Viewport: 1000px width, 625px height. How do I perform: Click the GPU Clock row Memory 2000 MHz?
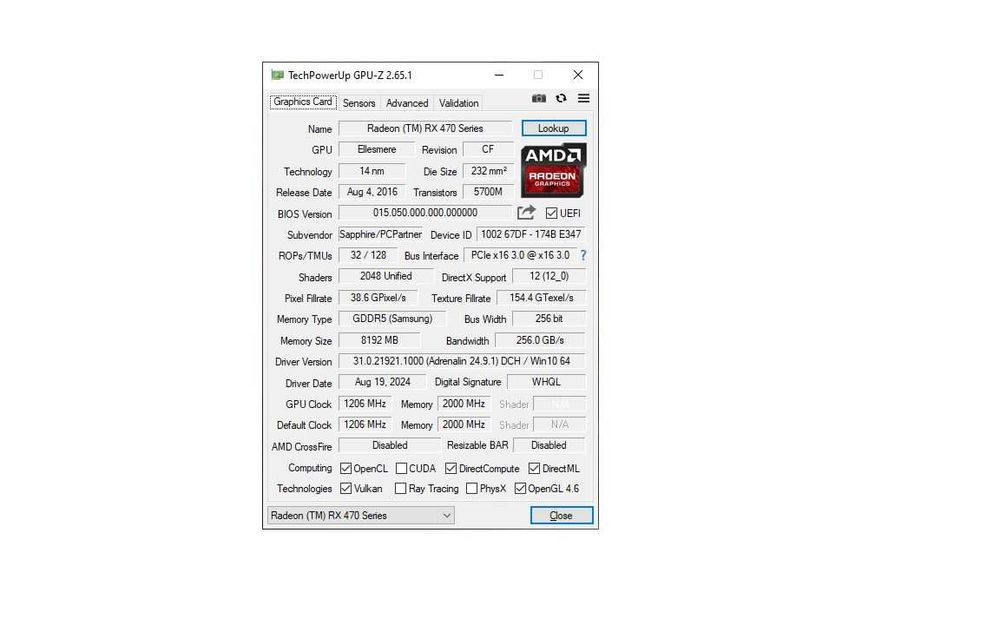(464, 404)
